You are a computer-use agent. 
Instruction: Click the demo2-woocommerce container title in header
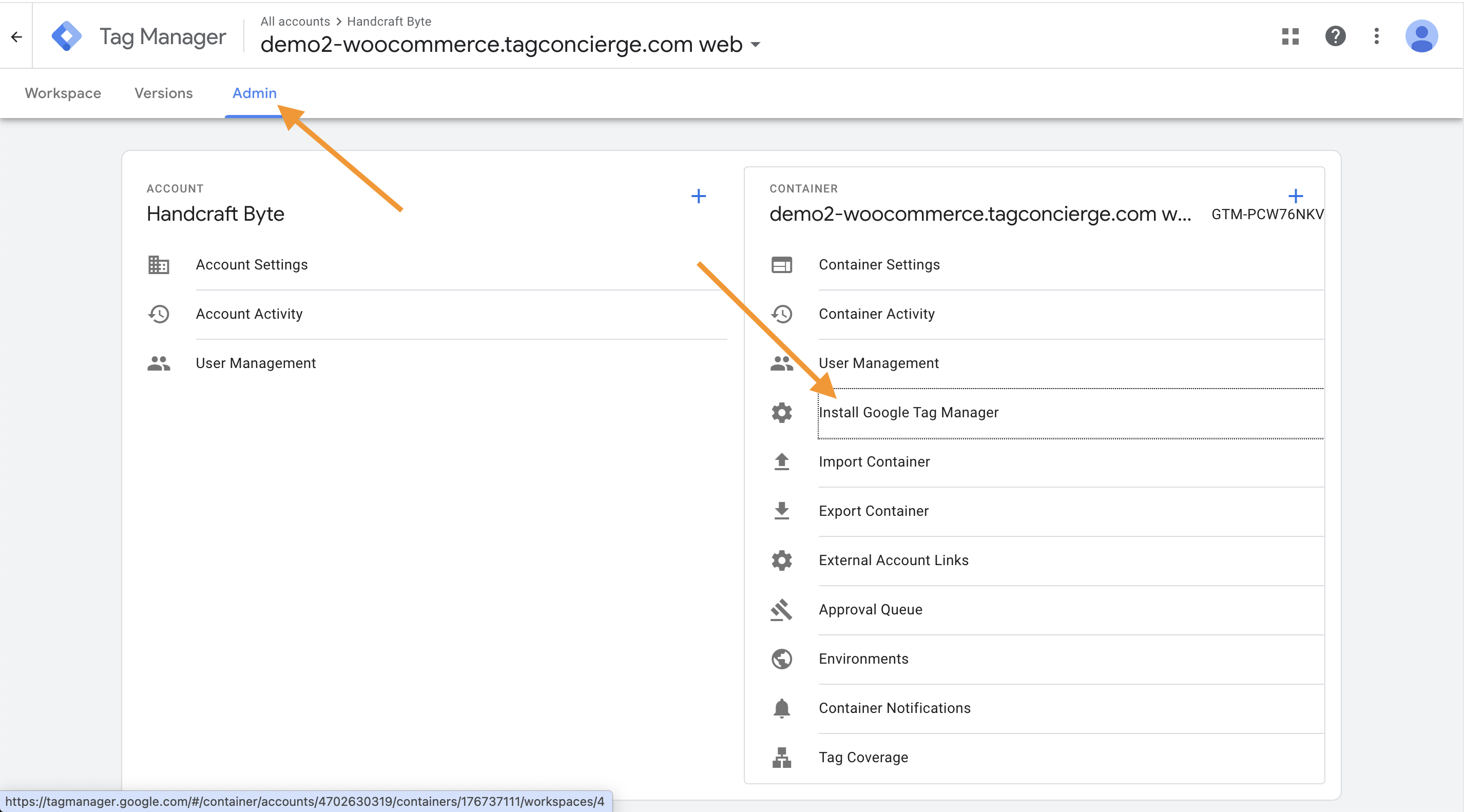point(501,44)
